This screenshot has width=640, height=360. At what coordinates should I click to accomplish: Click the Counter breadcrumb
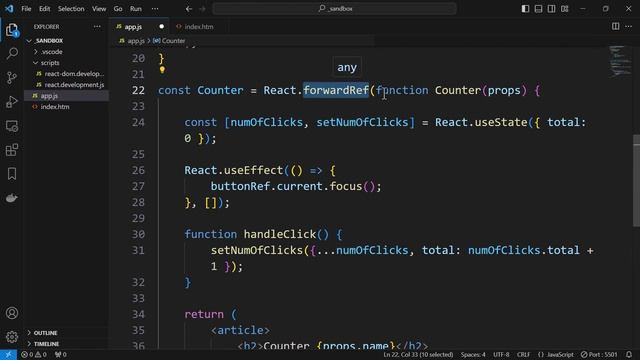pyautogui.click(x=173, y=41)
